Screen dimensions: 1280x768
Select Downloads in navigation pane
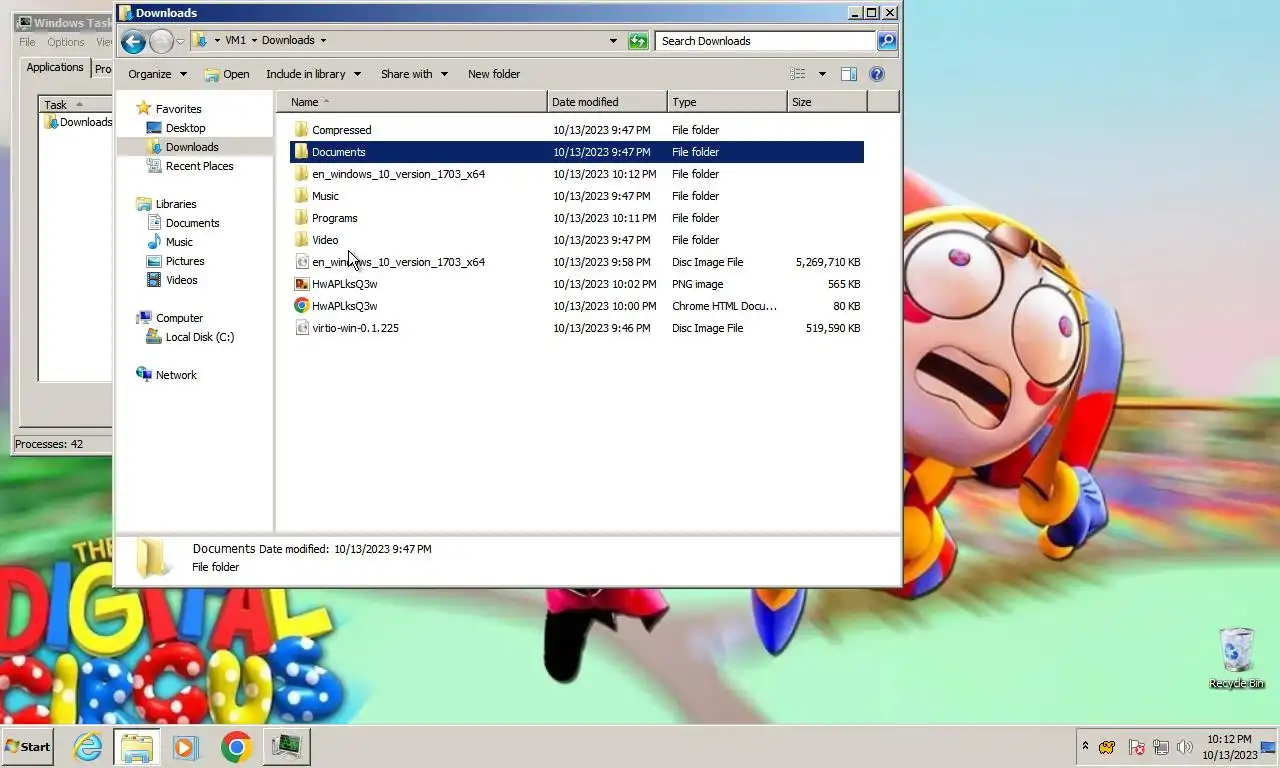click(192, 147)
